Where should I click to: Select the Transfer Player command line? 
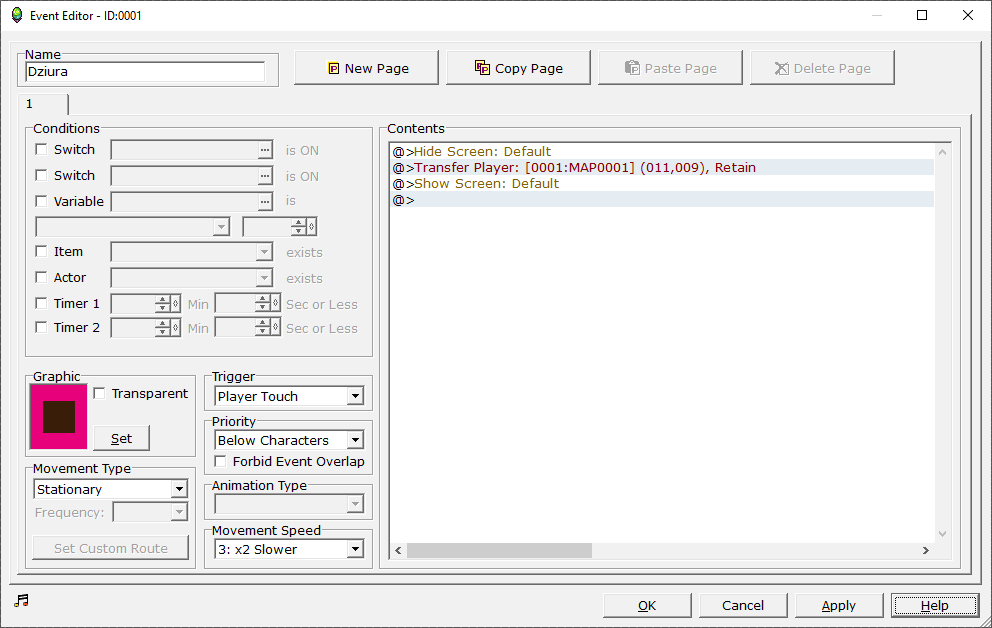pos(662,167)
